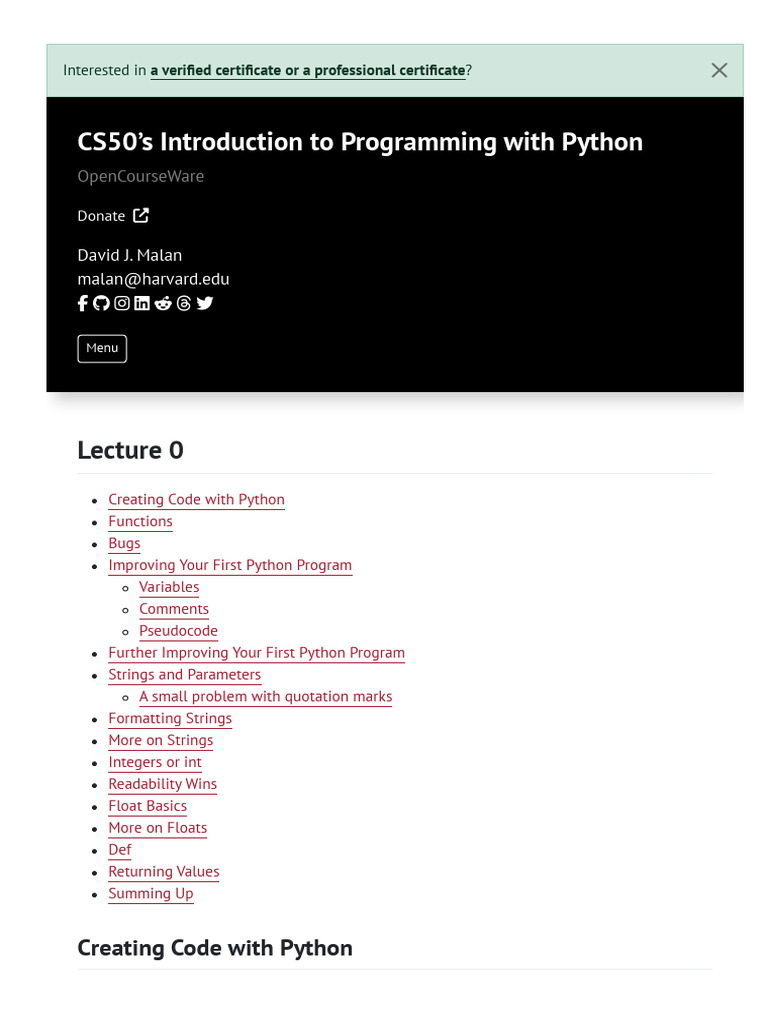Open David Malan's Facebook icon
This screenshot has width=768, height=1024.
pyautogui.click(x=82, y=303)
